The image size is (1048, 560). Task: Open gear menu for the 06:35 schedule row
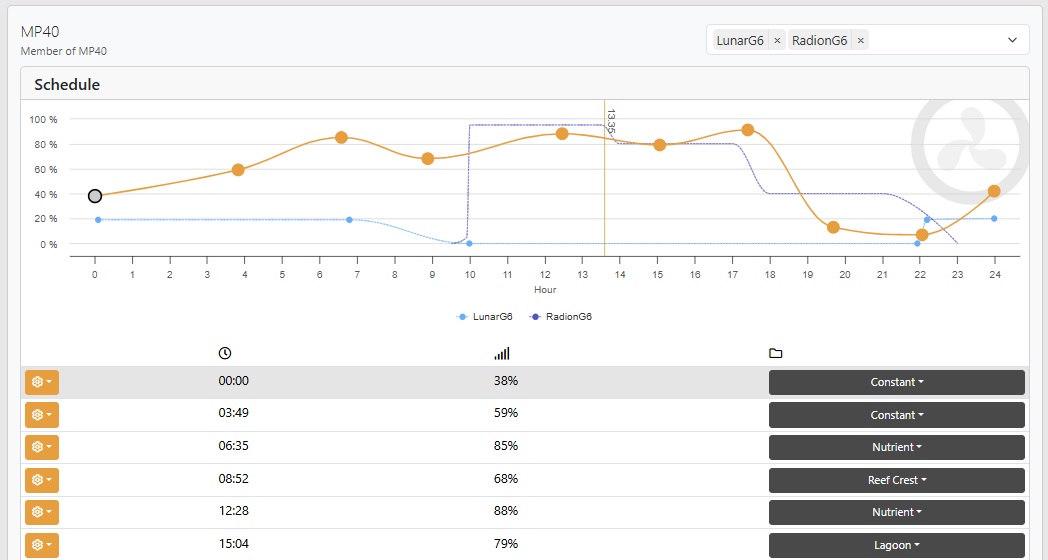[x=41, y=447]
